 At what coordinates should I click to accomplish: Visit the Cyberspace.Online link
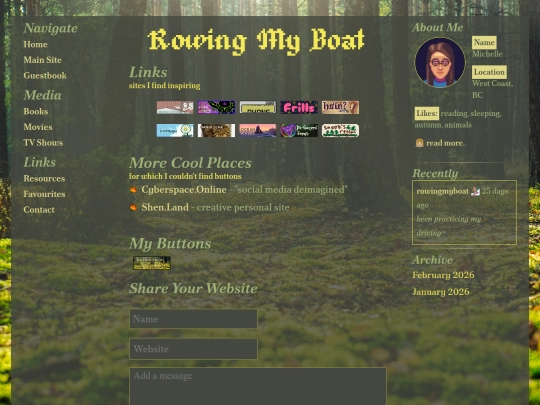point(184,190)
